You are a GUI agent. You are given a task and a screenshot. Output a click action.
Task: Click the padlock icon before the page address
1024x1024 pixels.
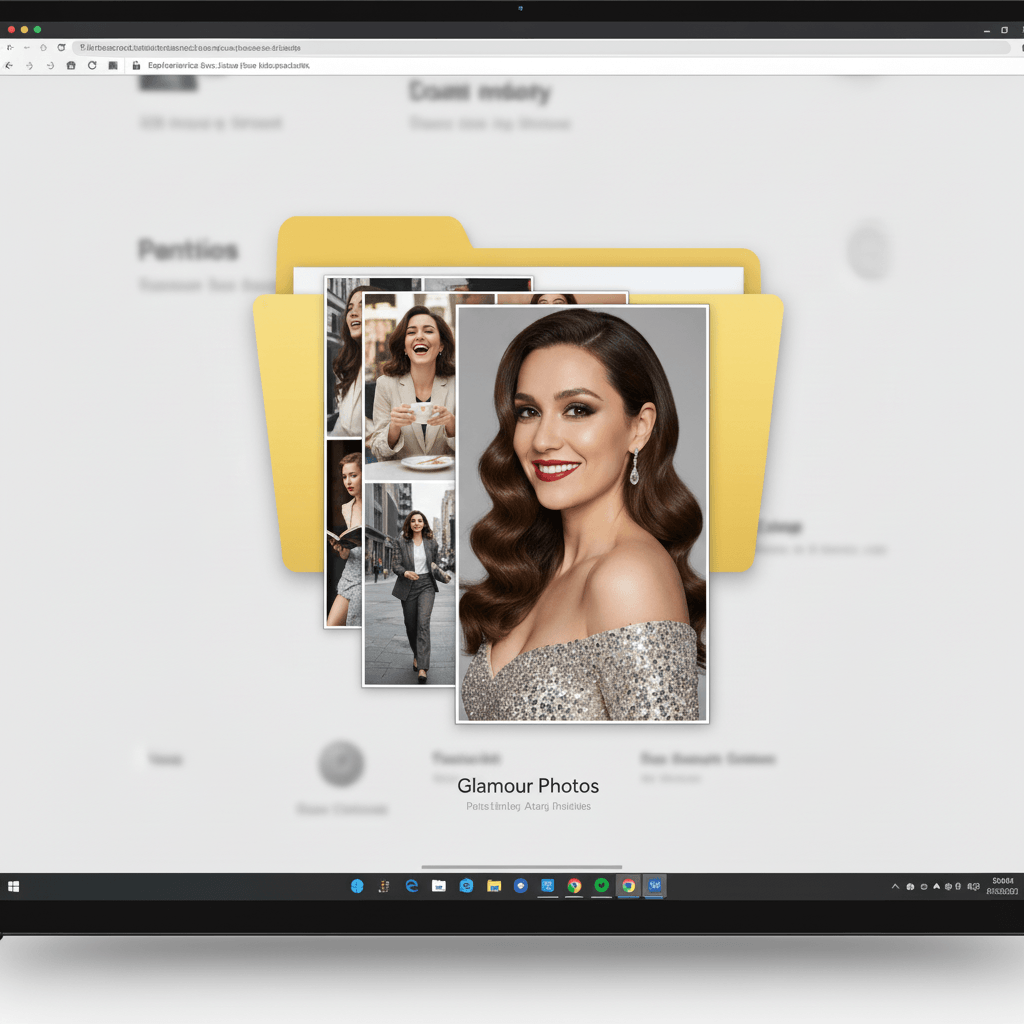tap(136, 65)
